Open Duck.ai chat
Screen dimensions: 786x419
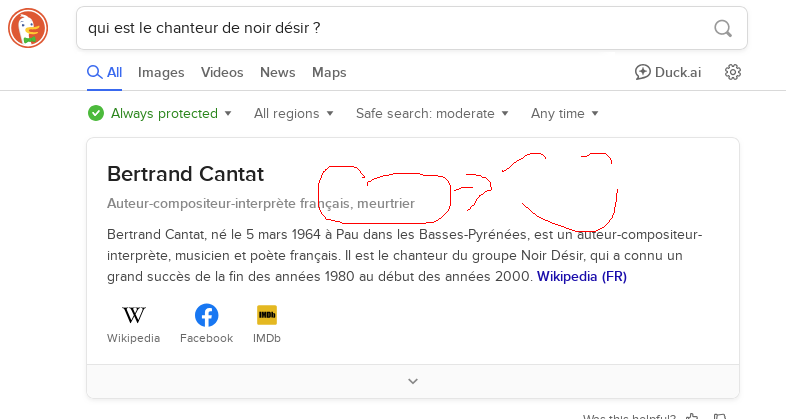668,72
